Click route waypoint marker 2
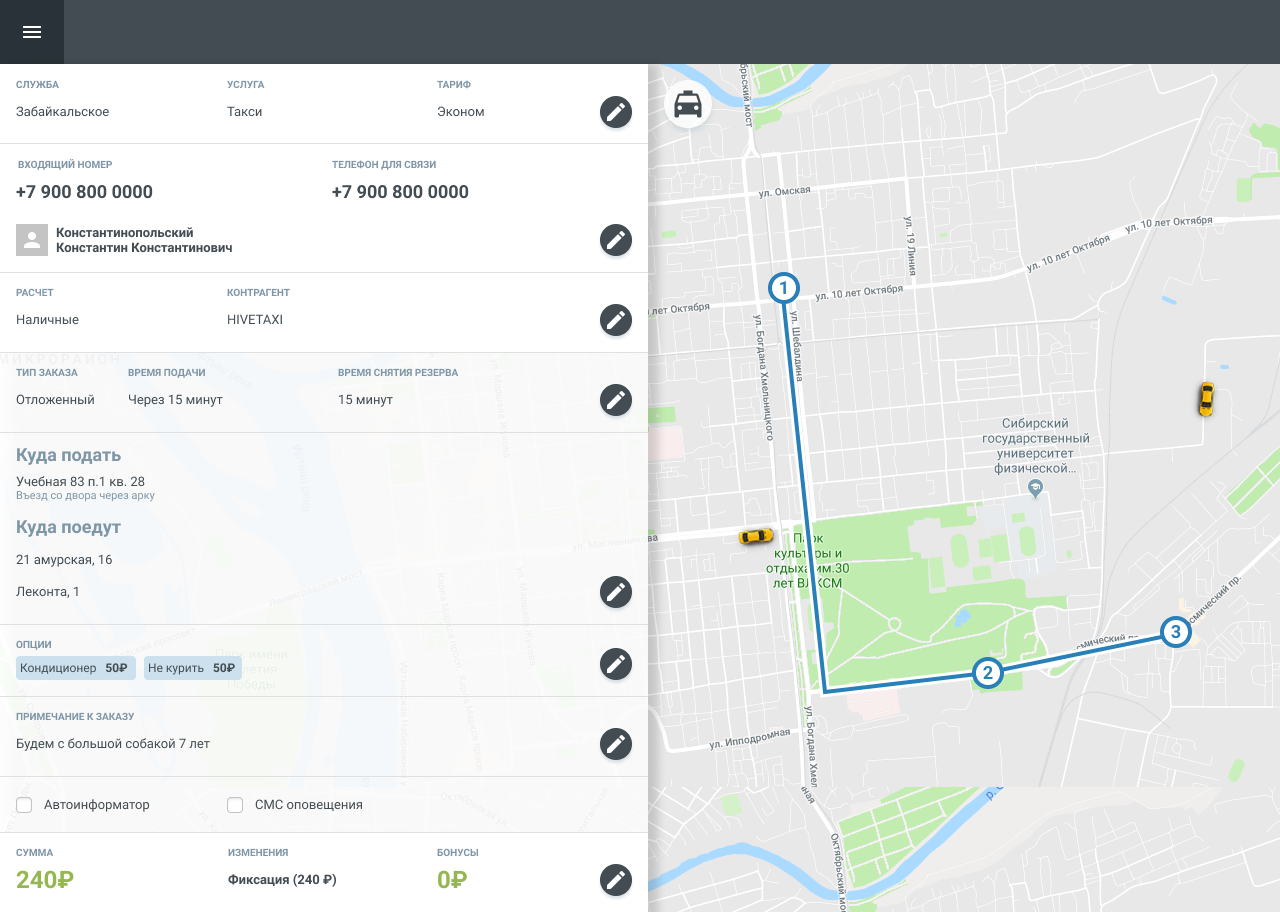The image size is (1280, 912). tap(988, 673)
